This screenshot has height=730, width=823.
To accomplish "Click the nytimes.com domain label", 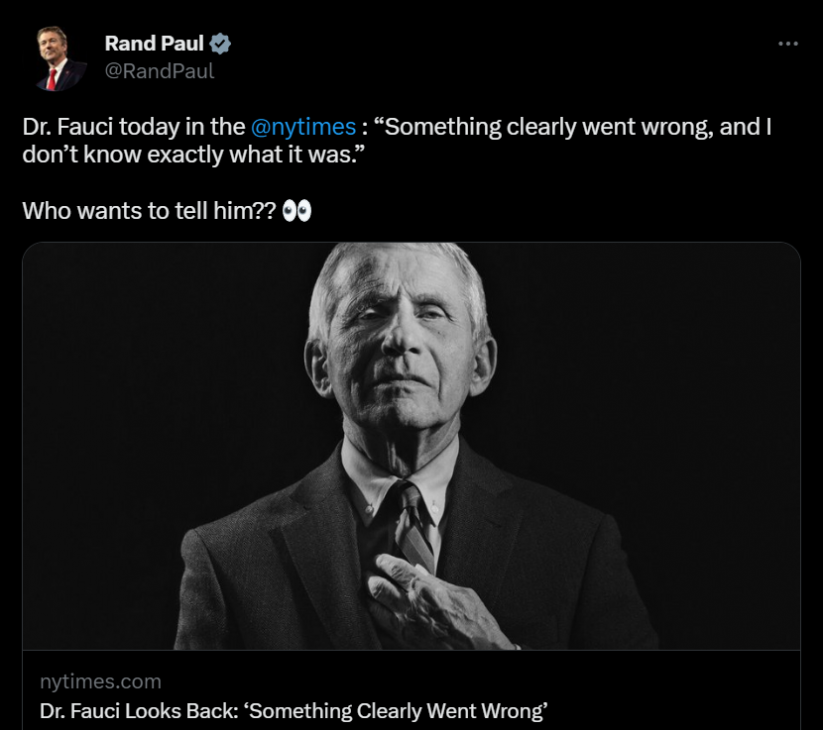I will [100, 681].
